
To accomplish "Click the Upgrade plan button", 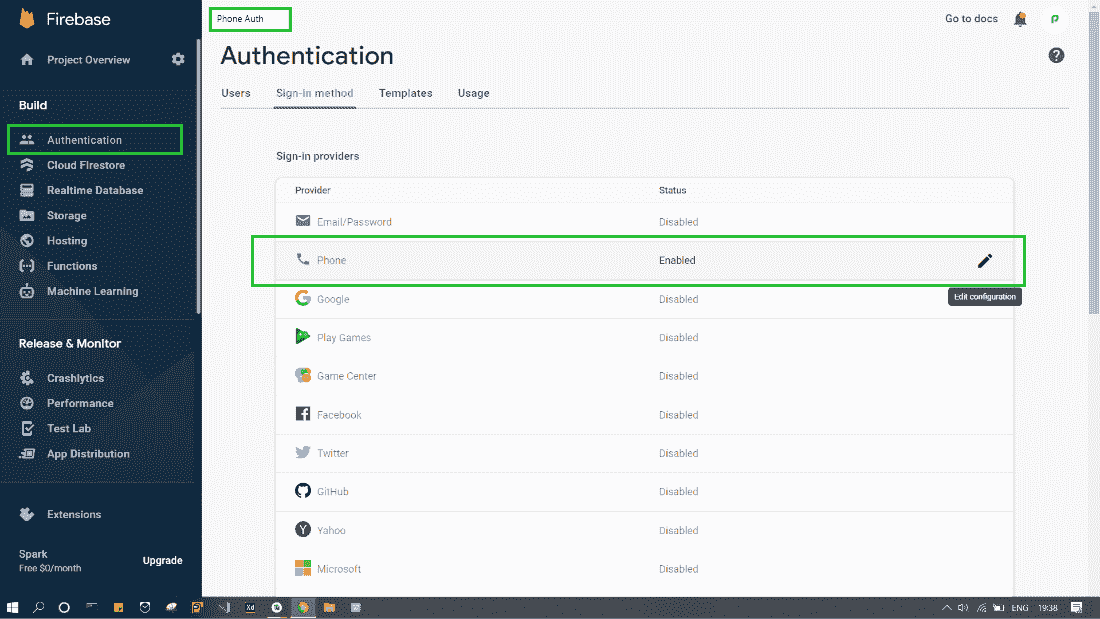I will pyautogui.click(x=162, y=561).
